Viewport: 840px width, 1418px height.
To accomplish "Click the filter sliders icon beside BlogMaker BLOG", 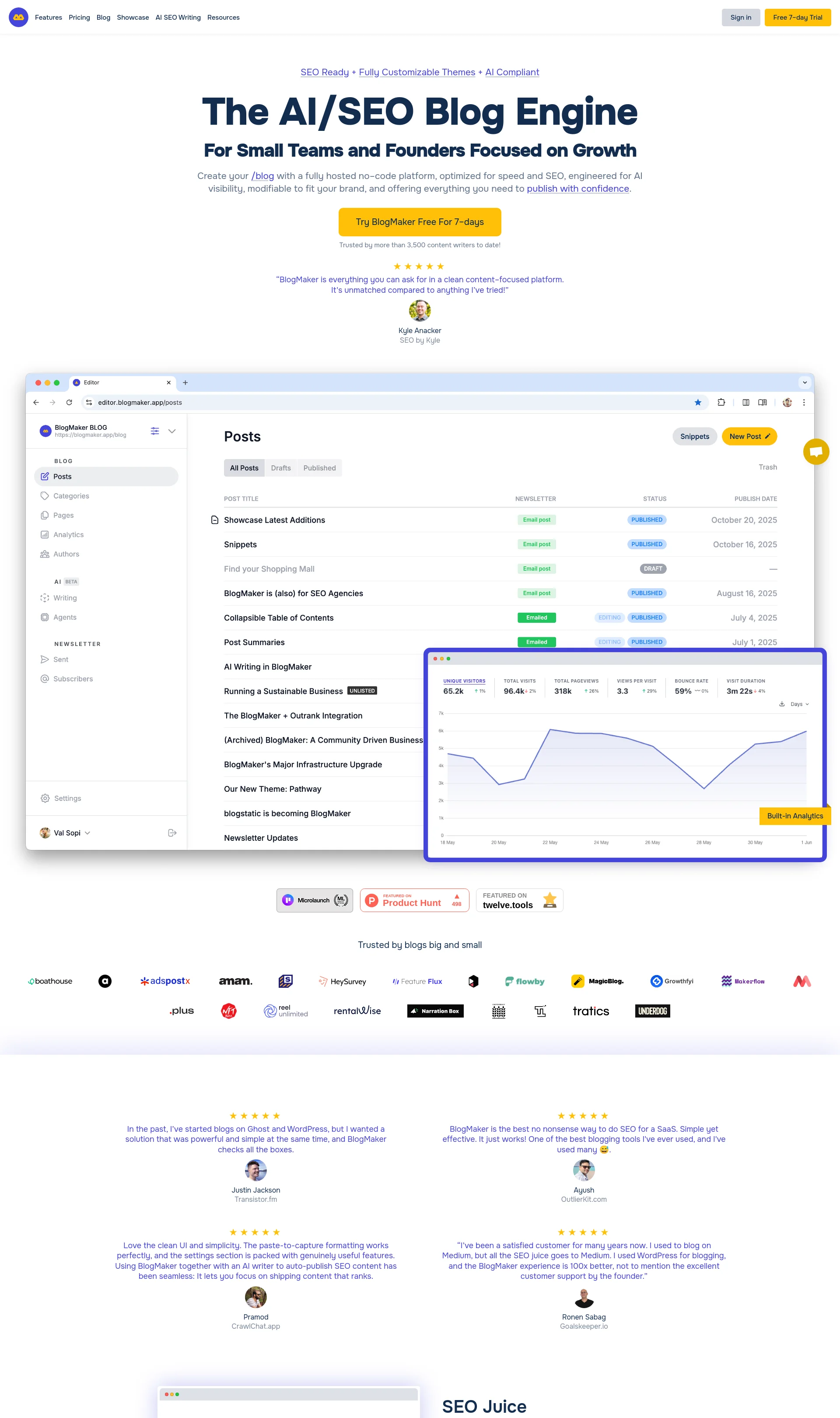I will tap(154, 431).
